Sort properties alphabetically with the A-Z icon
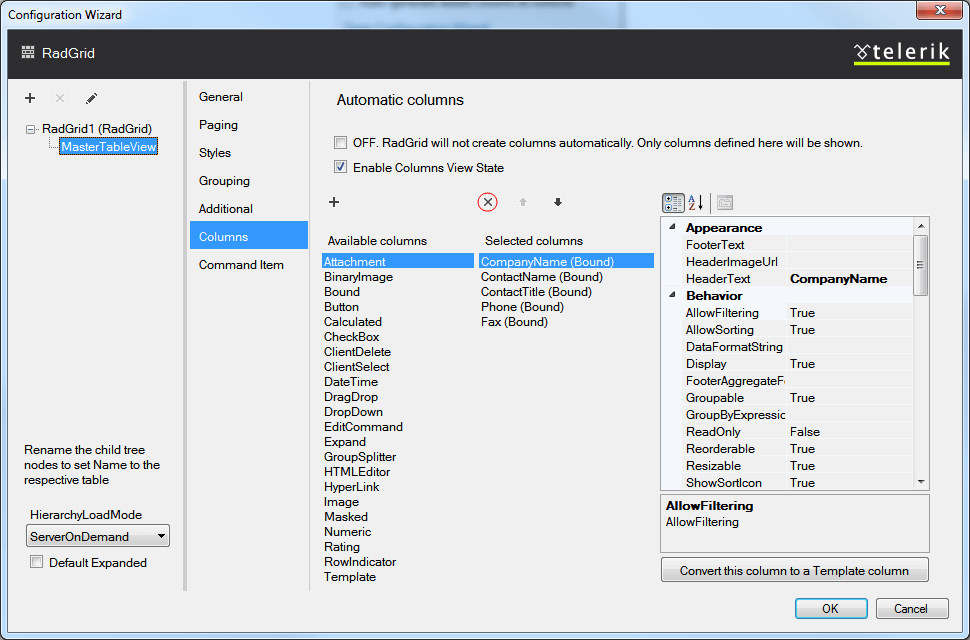Image resolution: width=970 pixels, height=640 pixels. click(x=696, y=202)
